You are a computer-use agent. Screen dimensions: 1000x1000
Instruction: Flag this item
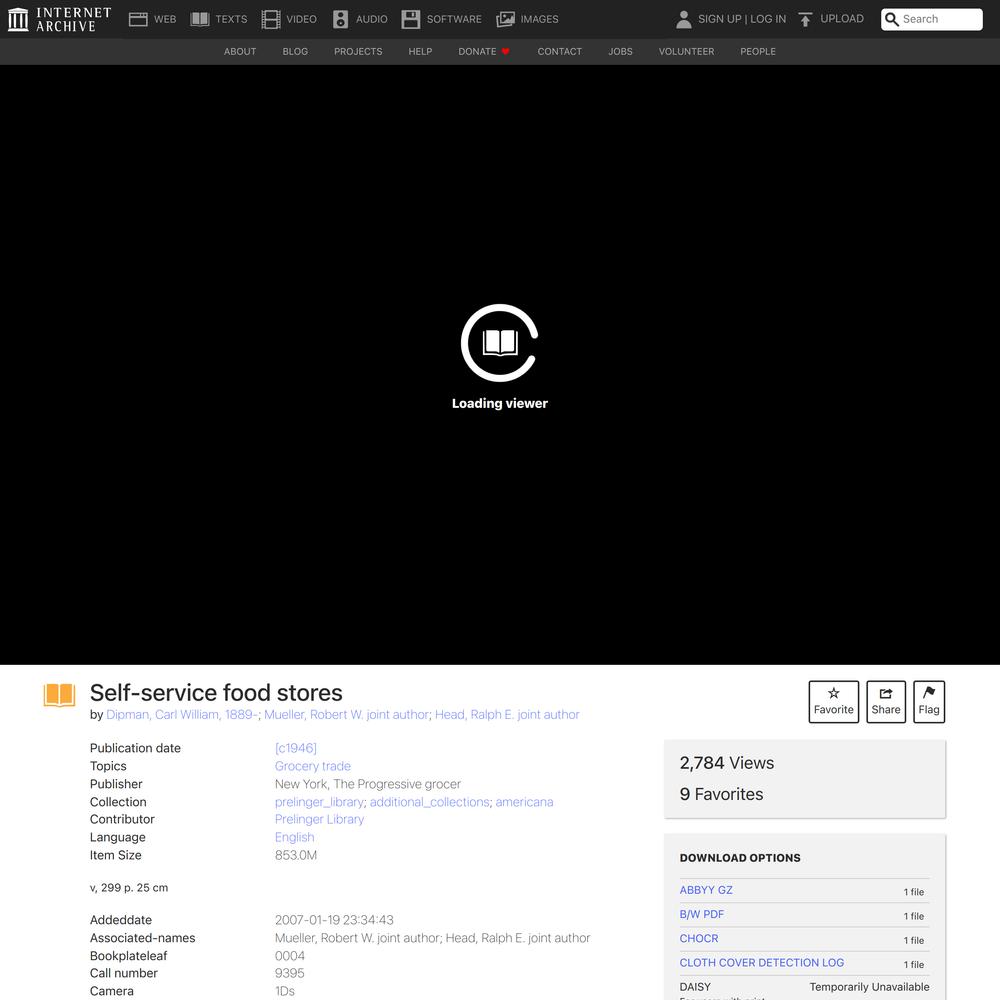tap(929, 701)
